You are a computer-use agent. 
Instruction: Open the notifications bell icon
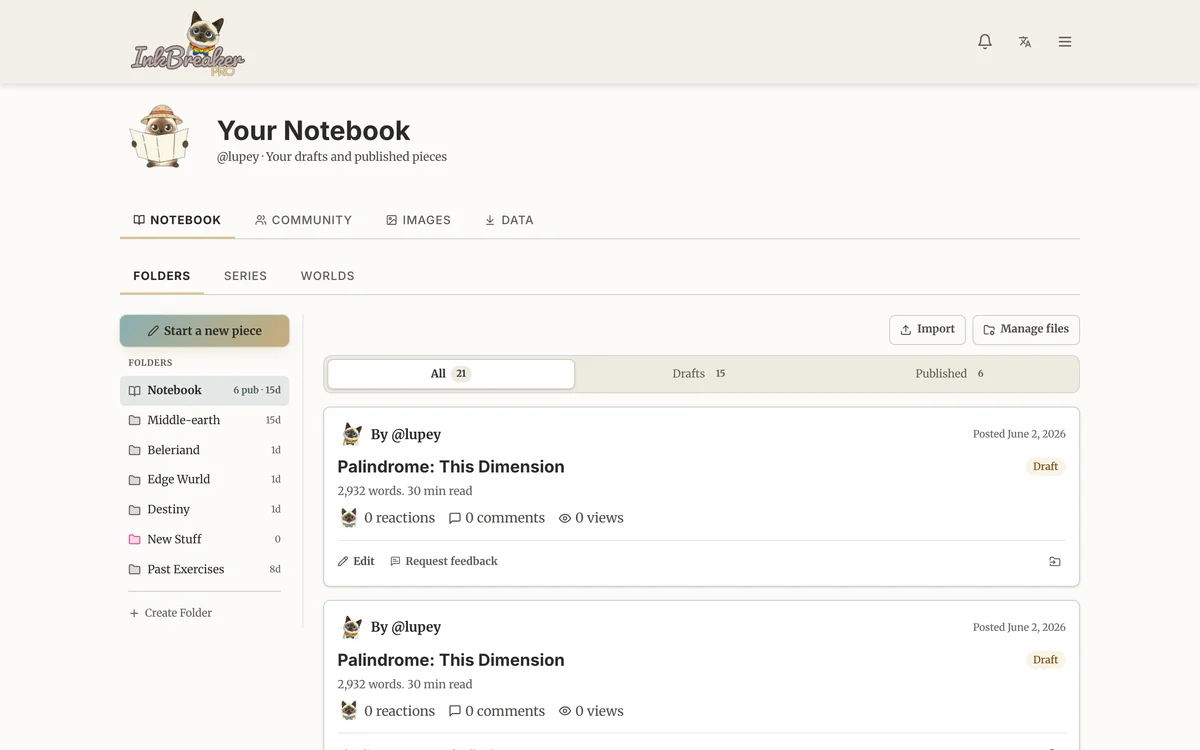click(985, 41)
